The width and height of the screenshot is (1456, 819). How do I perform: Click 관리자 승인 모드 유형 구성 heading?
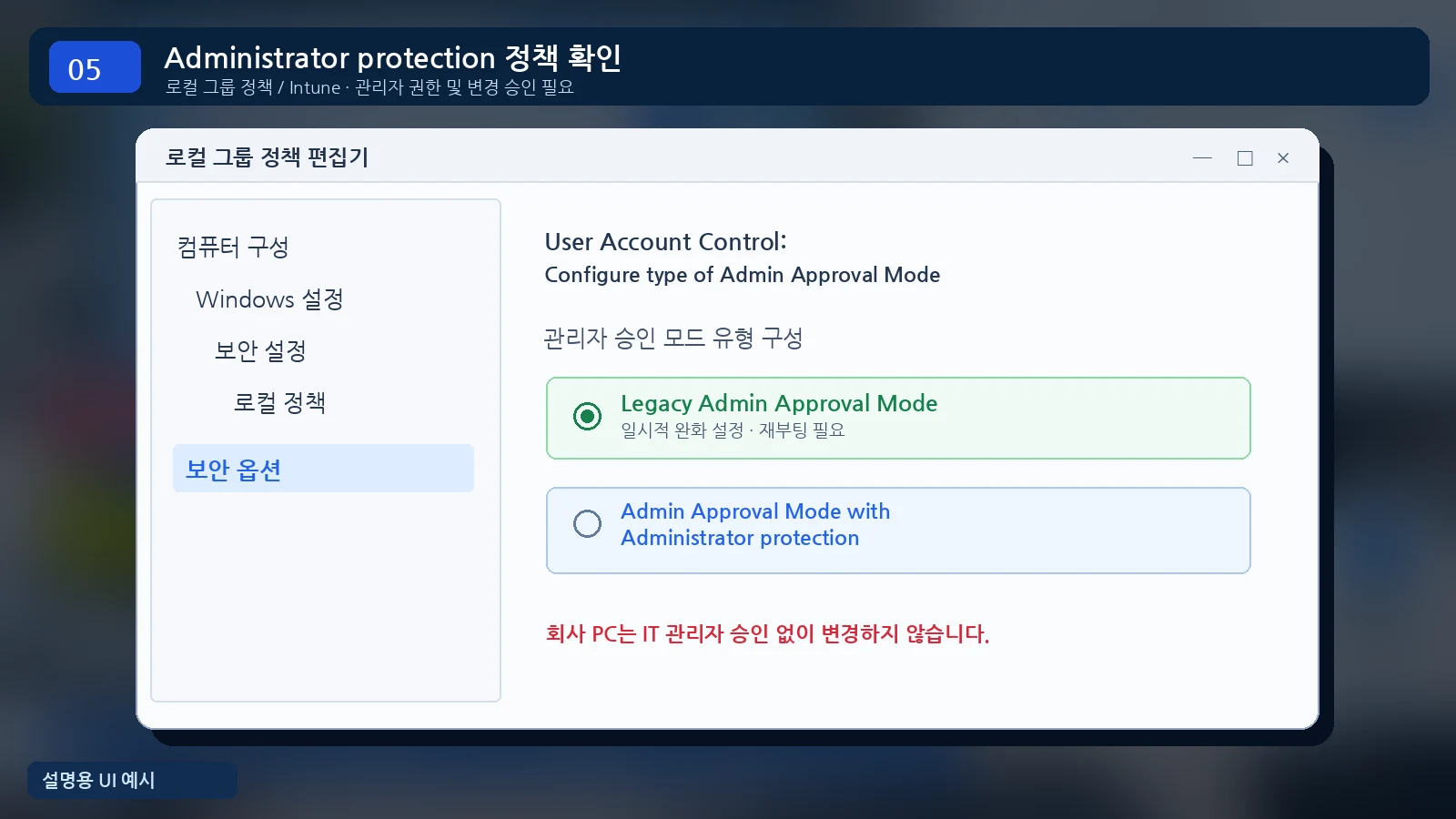coord(673,339)
